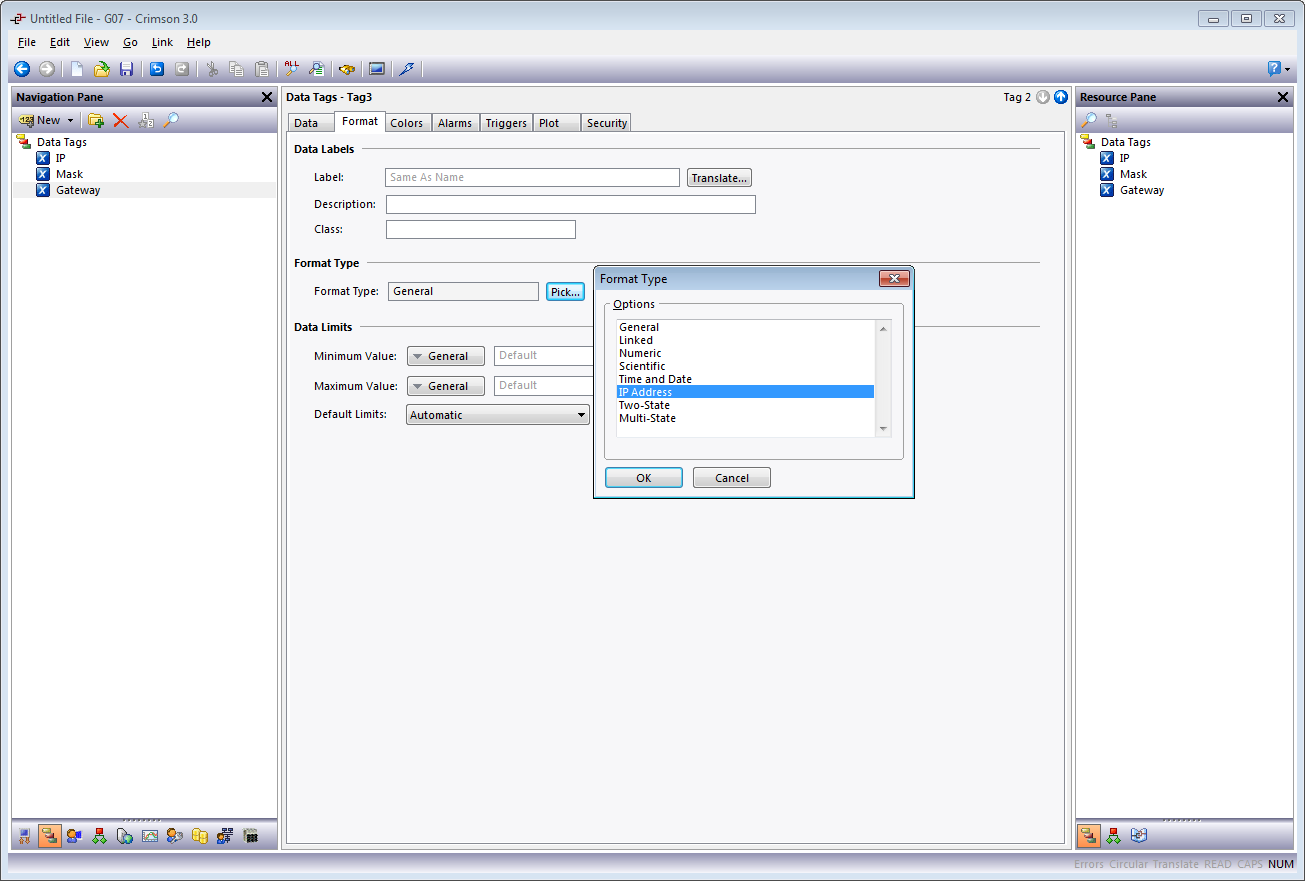Click the lightning bolt toolbar icon
This screenshot has width=1305, height=881.
click(406, 69)
